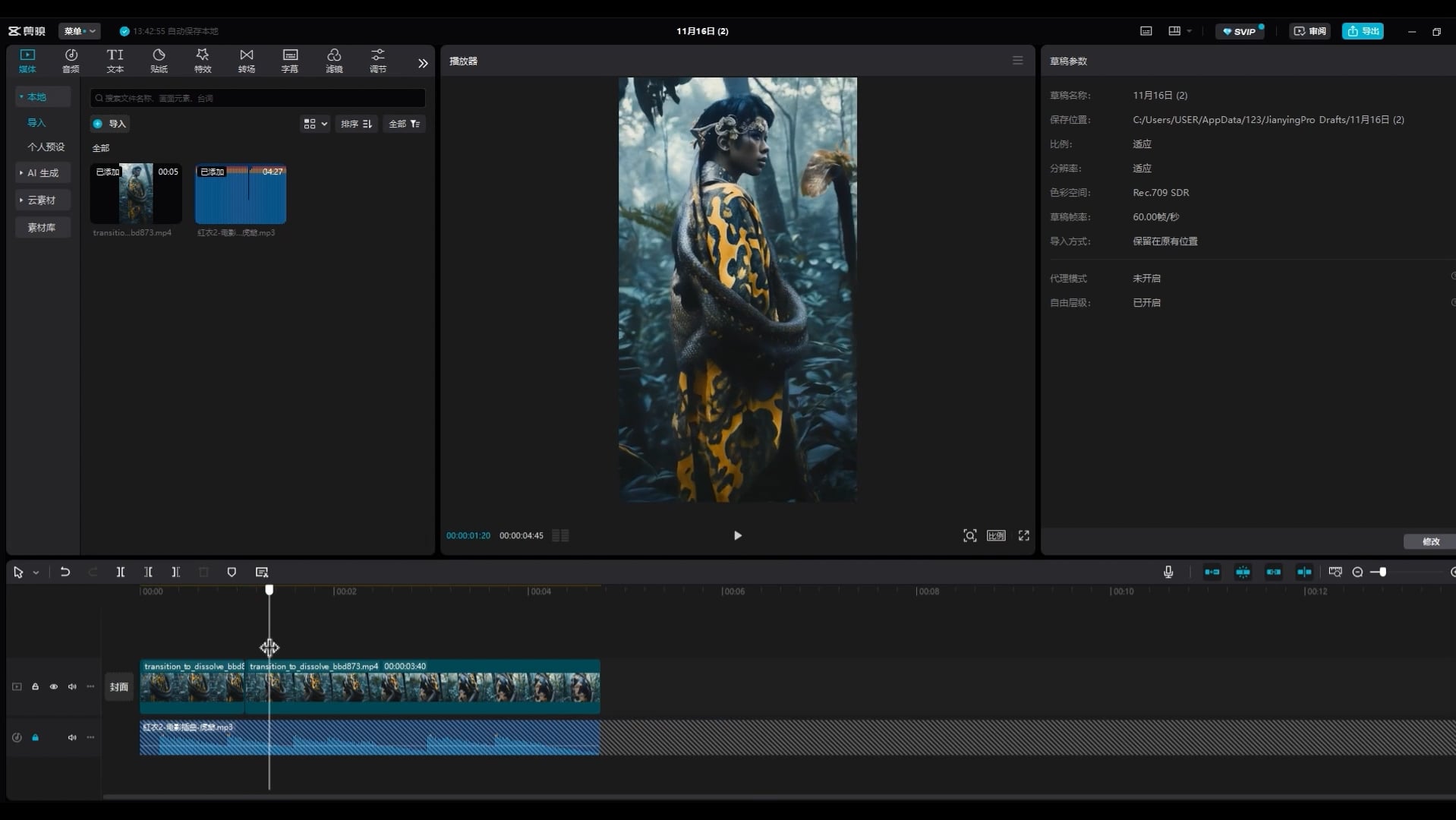Viewport: 1456px width, 820px height.
Task: Hide the video track with eye icon
Action: pos(53,686)
